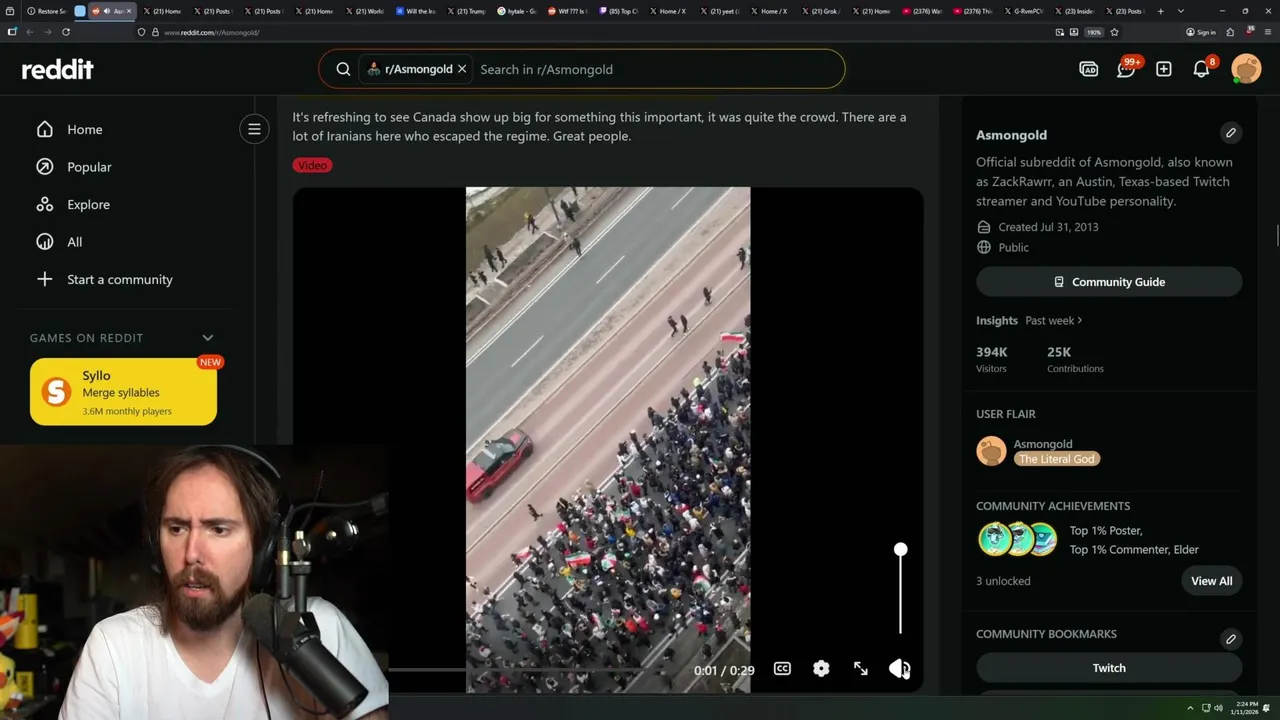
Task: Open the chat icon with 99+ badge
Action: point(1127,68)
